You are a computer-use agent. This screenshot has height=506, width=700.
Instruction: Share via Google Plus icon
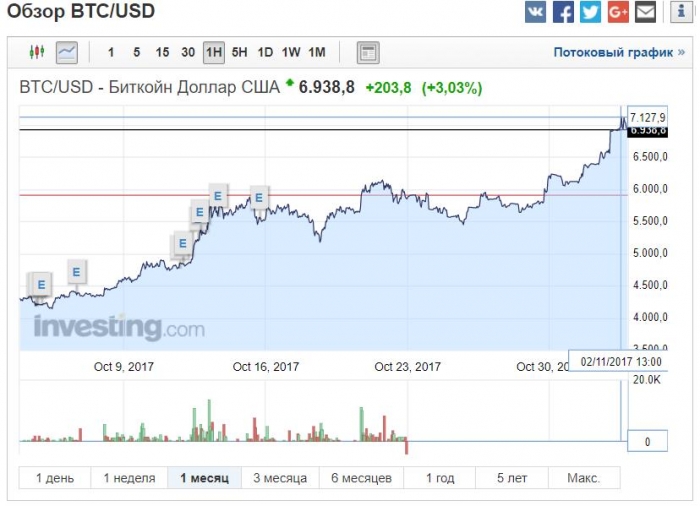[618, 12]
